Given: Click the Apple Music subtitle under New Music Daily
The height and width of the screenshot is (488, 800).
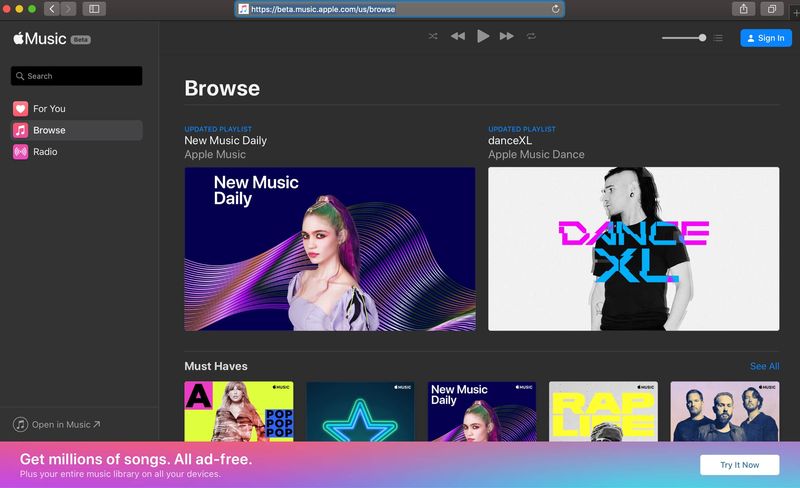Looking at the screenshot, I should pos(215,154).
